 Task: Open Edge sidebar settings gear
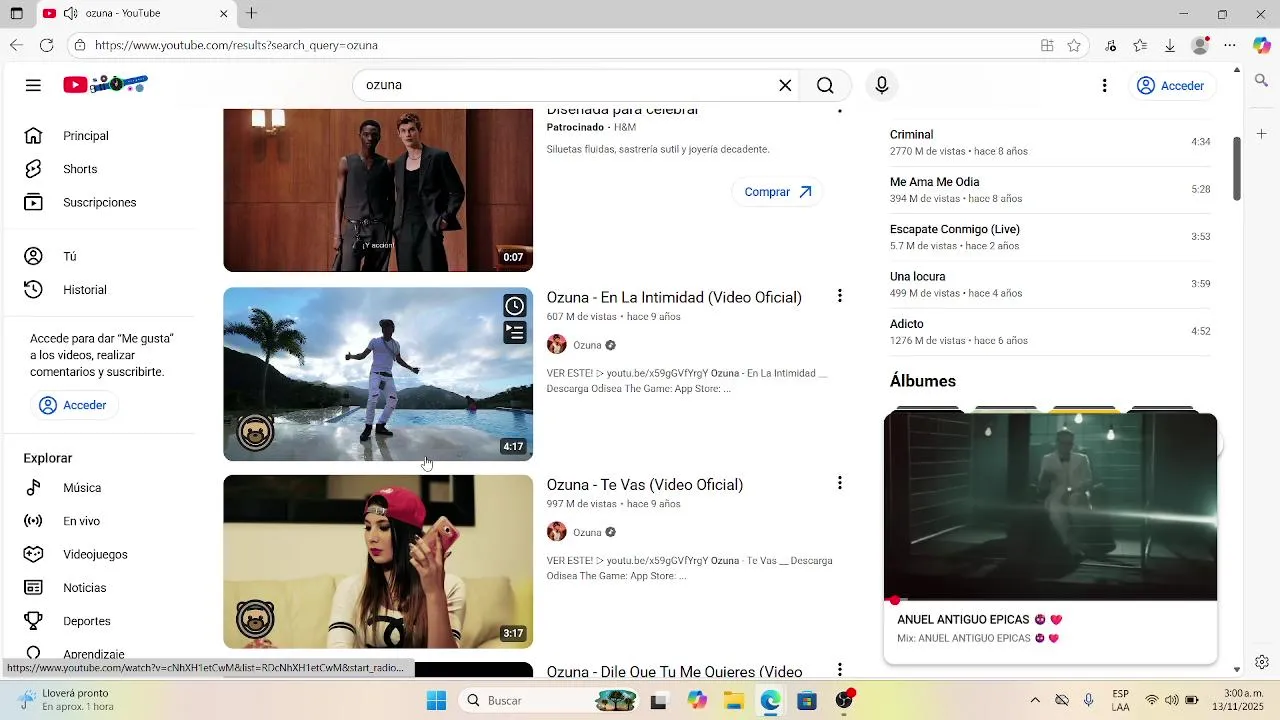click(1262, 662)
